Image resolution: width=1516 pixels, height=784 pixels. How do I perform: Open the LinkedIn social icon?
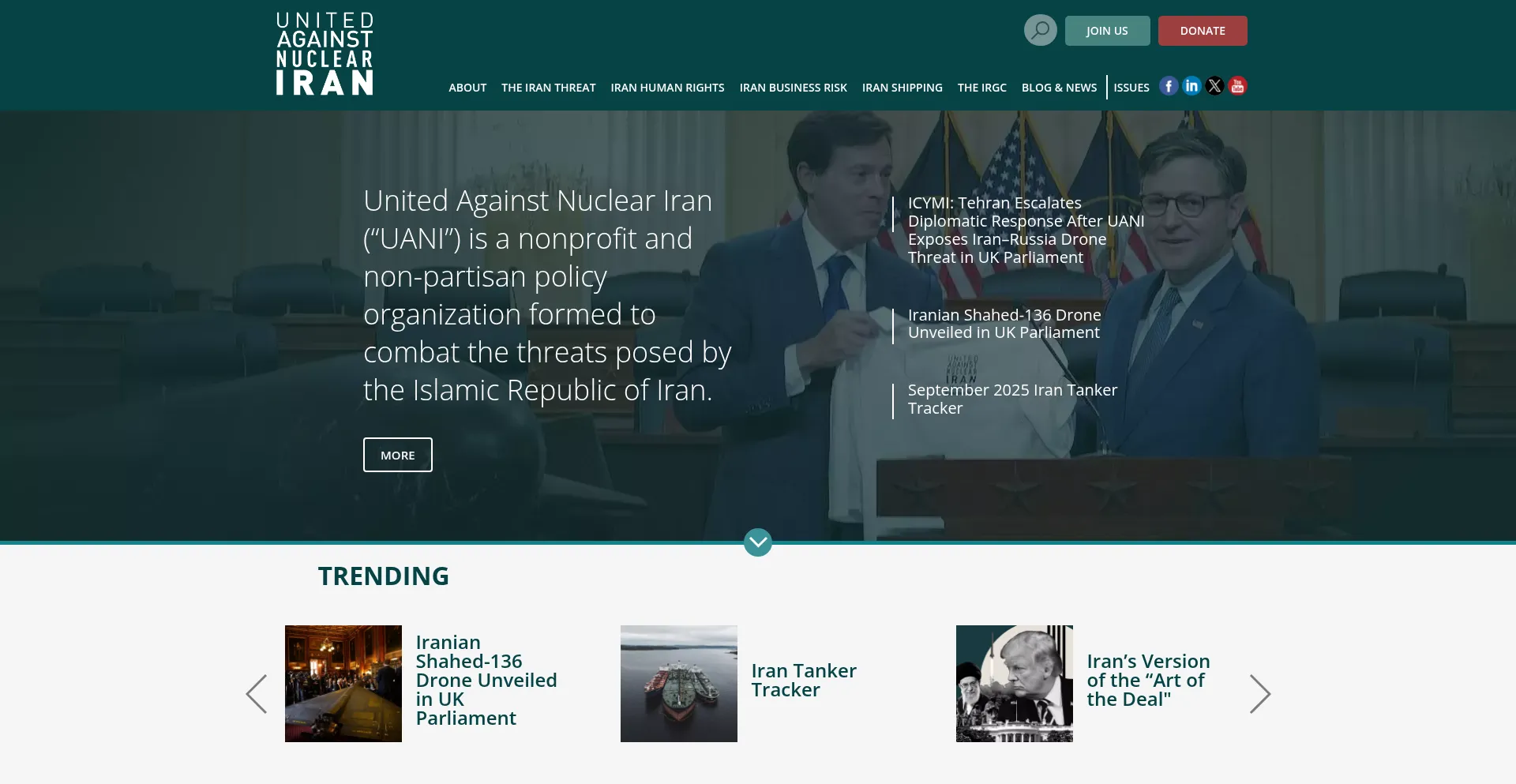1191,86
